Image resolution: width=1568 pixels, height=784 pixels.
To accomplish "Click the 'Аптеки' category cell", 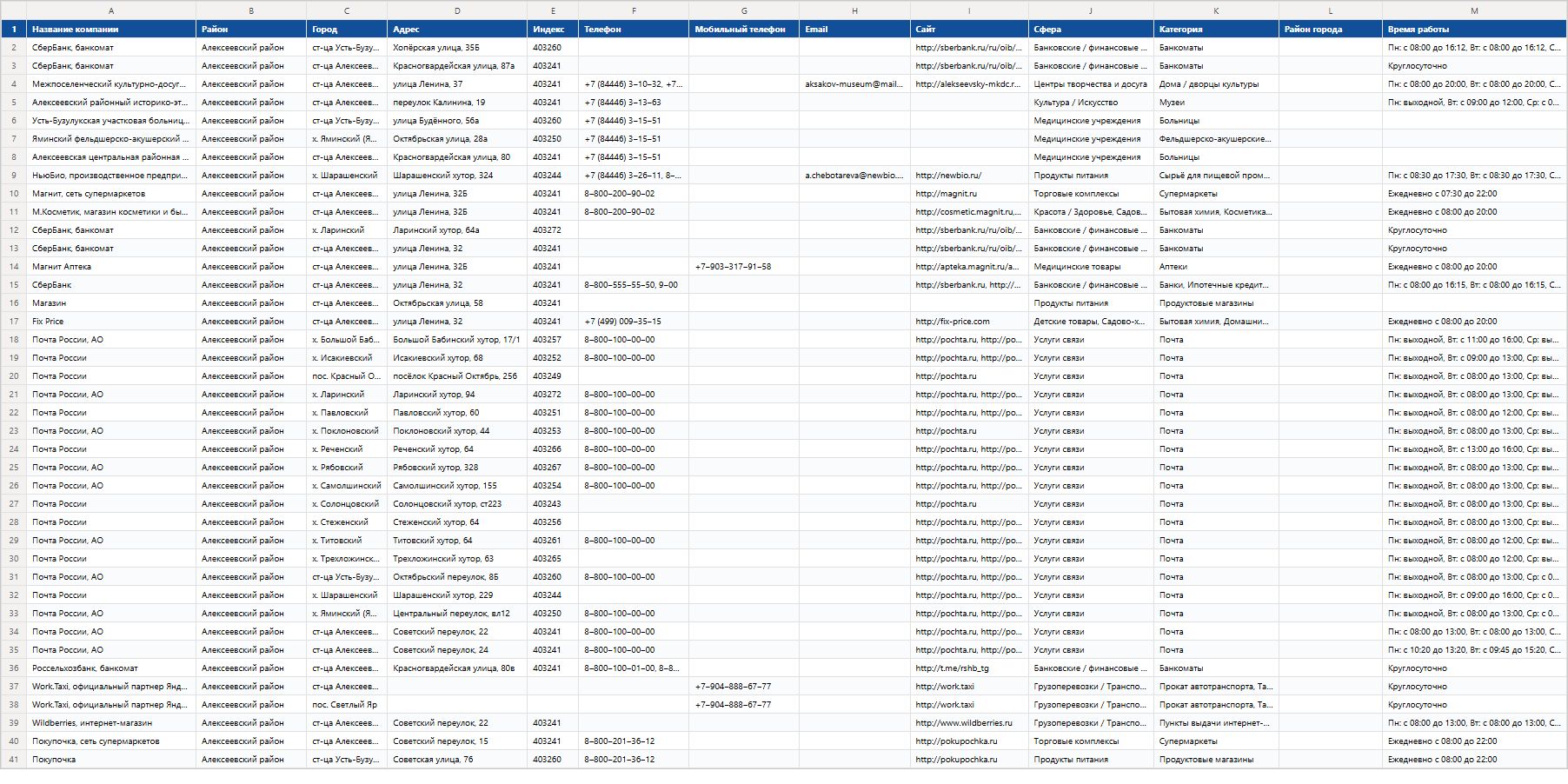I will tap(1216, 267).
